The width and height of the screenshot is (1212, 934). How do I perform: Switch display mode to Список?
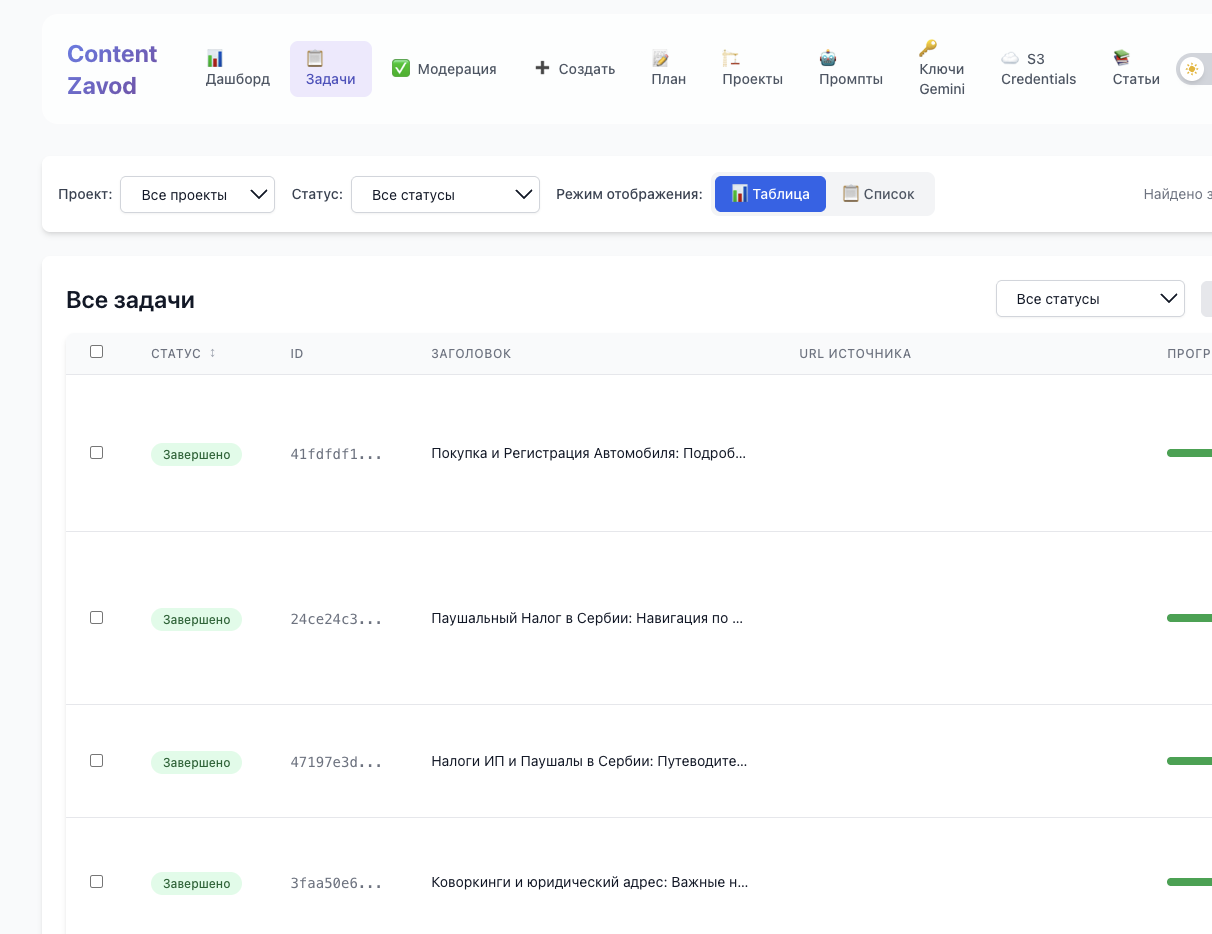878,194
